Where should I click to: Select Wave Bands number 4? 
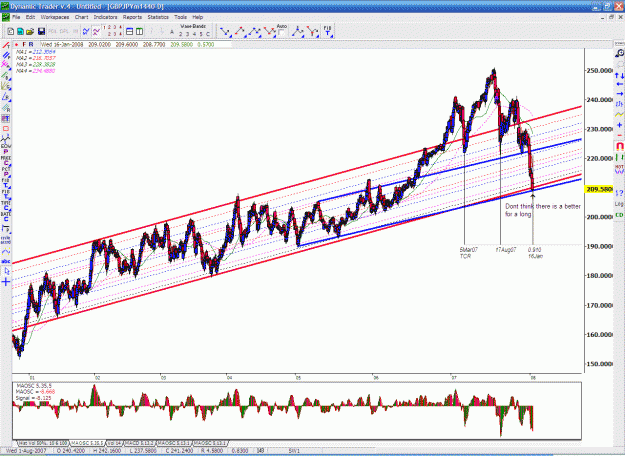pyautogui.click(x=194, y=34)
